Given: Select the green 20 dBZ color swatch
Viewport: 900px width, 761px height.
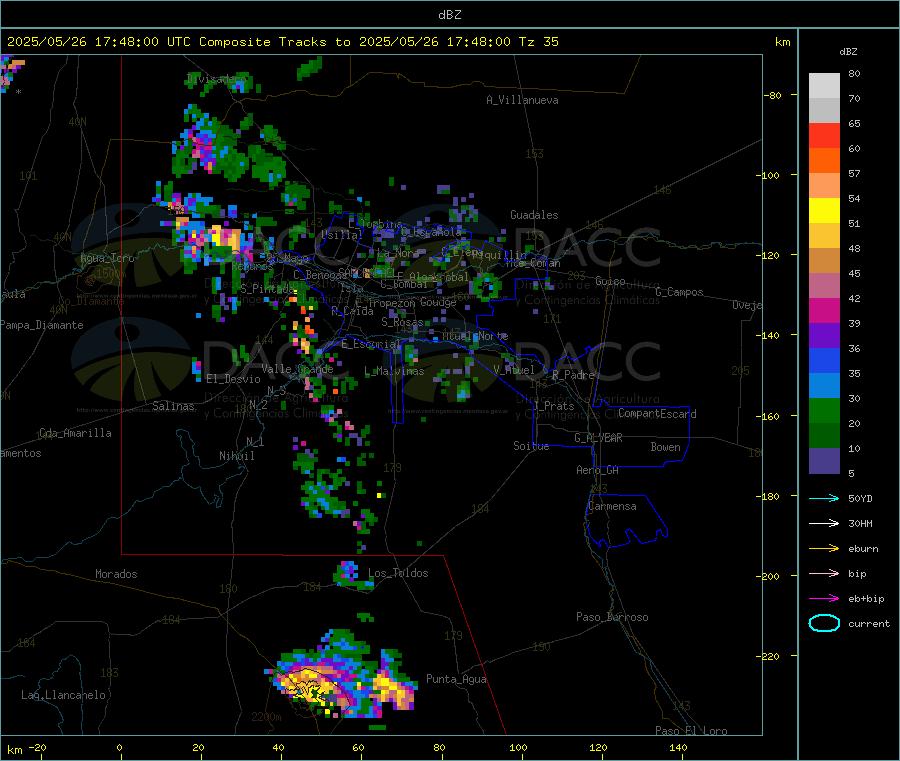Looking at the screenshot, I should click(x=824, y=410).
